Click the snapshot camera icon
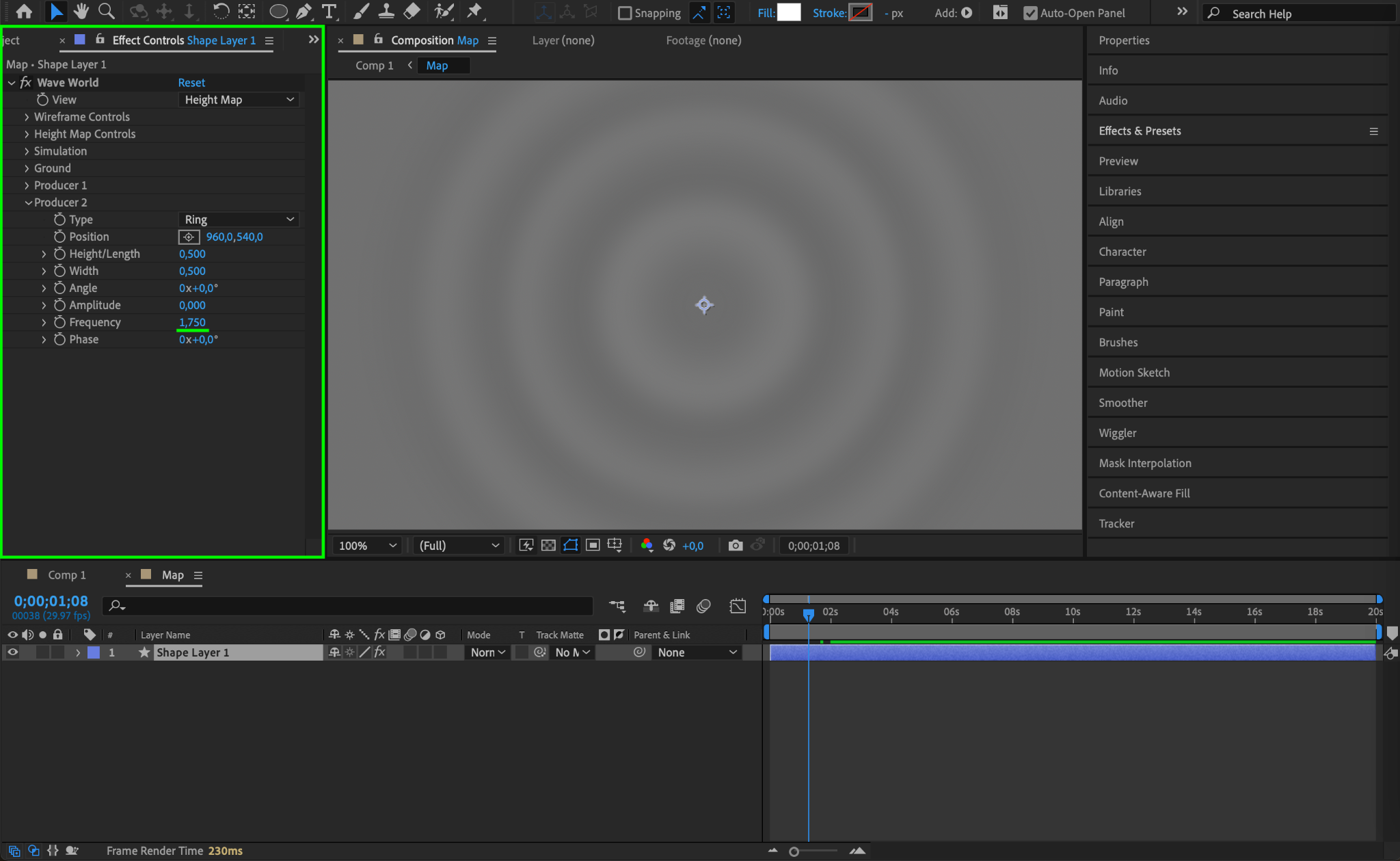 pos(735,545)
